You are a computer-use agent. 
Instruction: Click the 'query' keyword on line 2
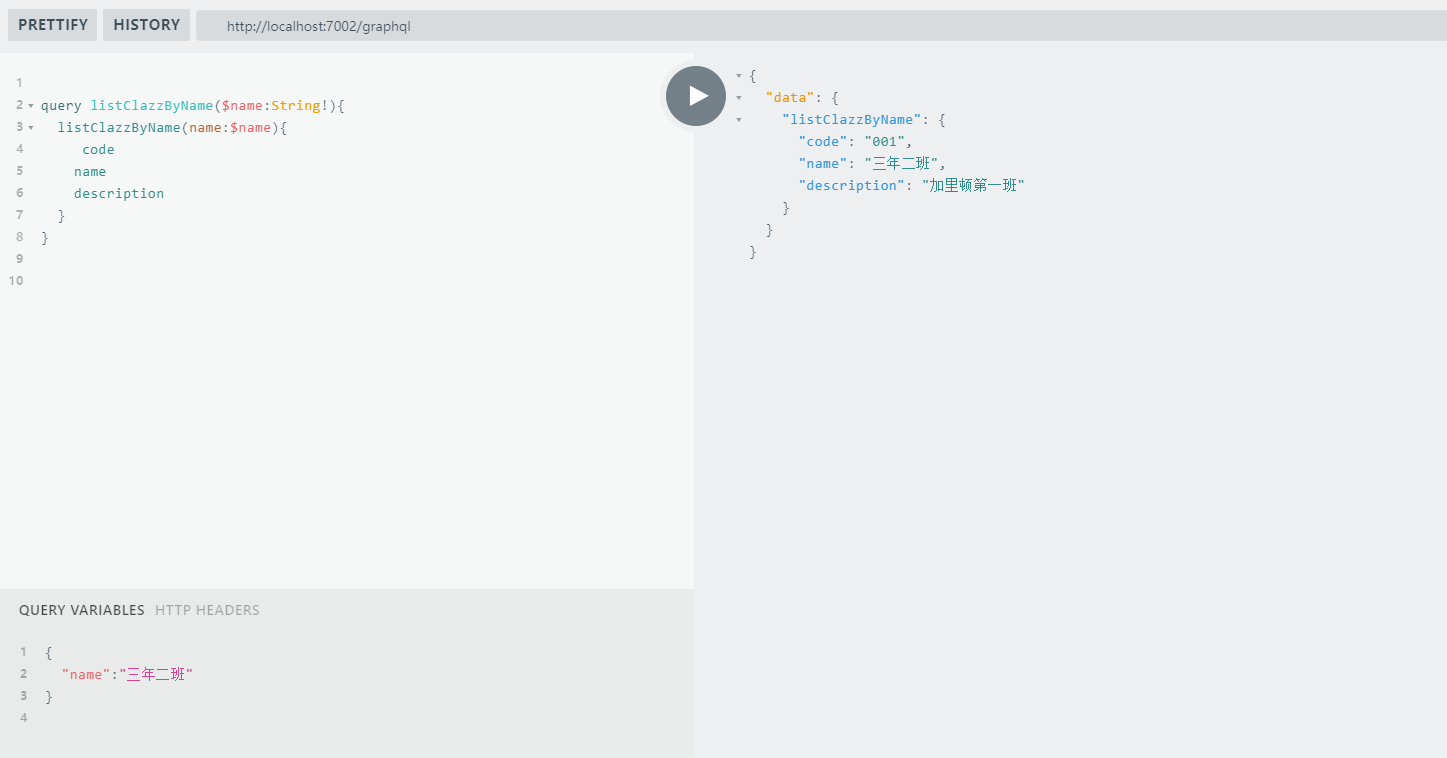point(61,105)
